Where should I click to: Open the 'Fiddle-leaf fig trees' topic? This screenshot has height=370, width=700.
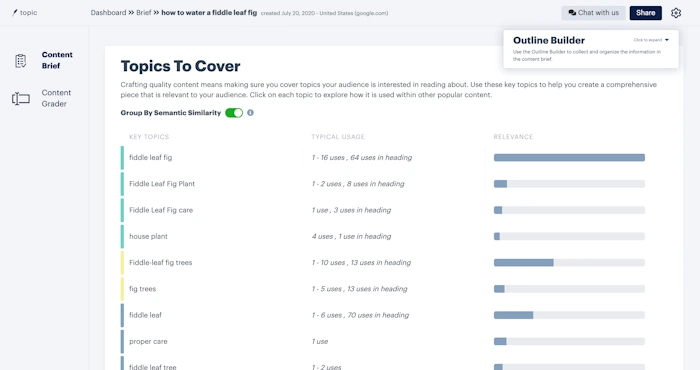pyautogui.click(x=161, y=263)
